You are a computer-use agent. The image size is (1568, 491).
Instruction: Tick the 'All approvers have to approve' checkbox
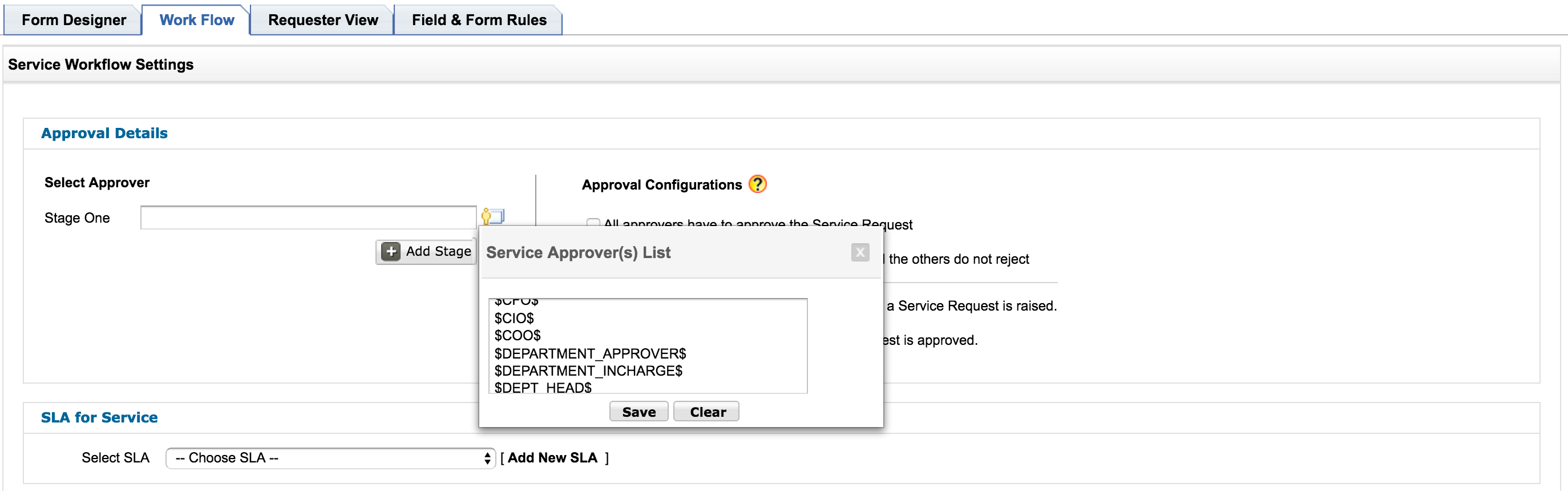pos(592,222)
